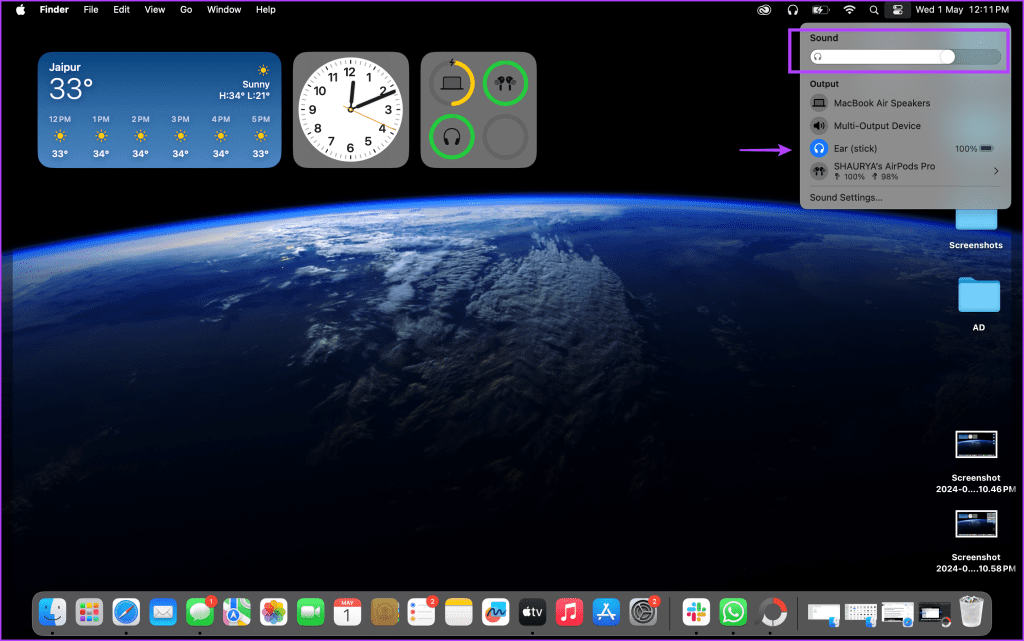Click the date and time in the menu bar
The image size is (1024, 641).
tap(962, 10)
